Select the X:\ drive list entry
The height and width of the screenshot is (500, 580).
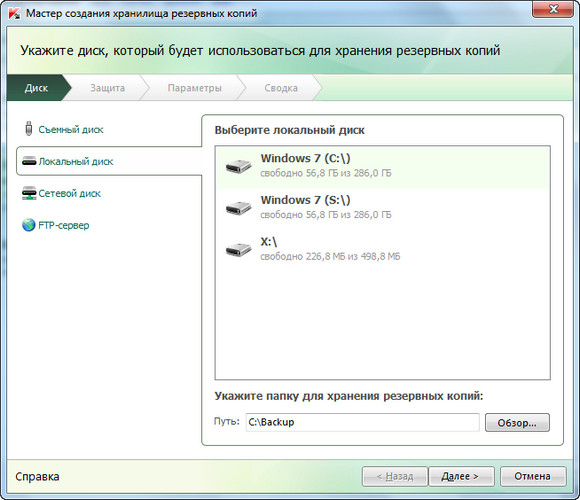pos(382,249)
